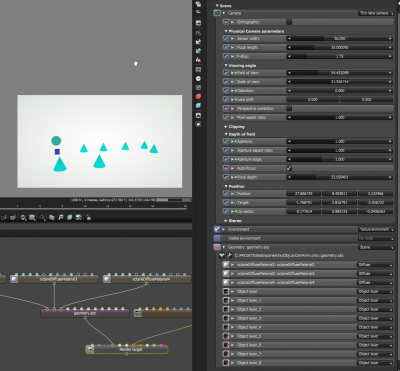Click the Focal depth value field
The height and width of the screenshot is (371, 400).
340,177
